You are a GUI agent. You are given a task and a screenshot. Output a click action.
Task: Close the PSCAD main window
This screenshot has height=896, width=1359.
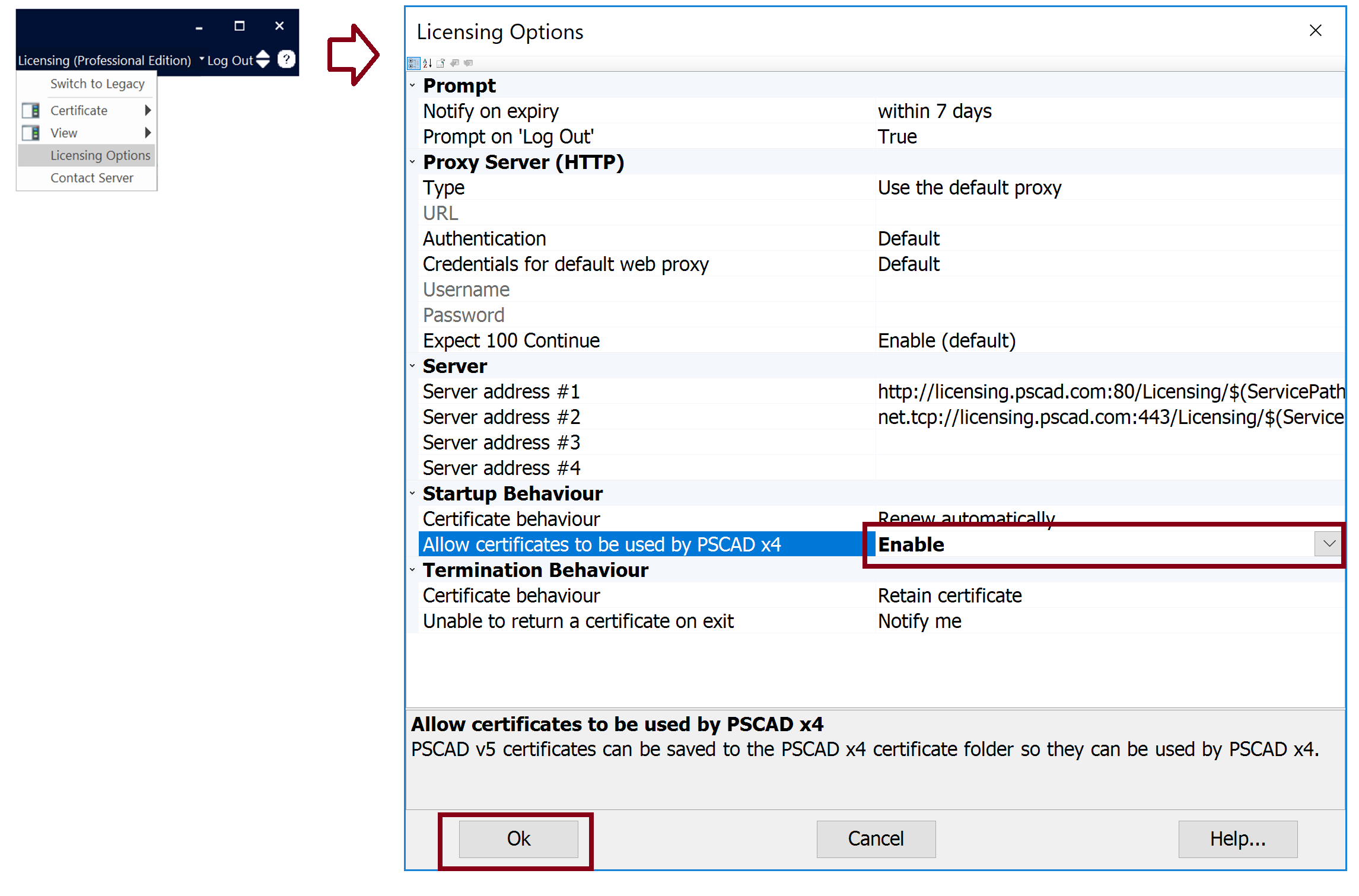point(279,26)
